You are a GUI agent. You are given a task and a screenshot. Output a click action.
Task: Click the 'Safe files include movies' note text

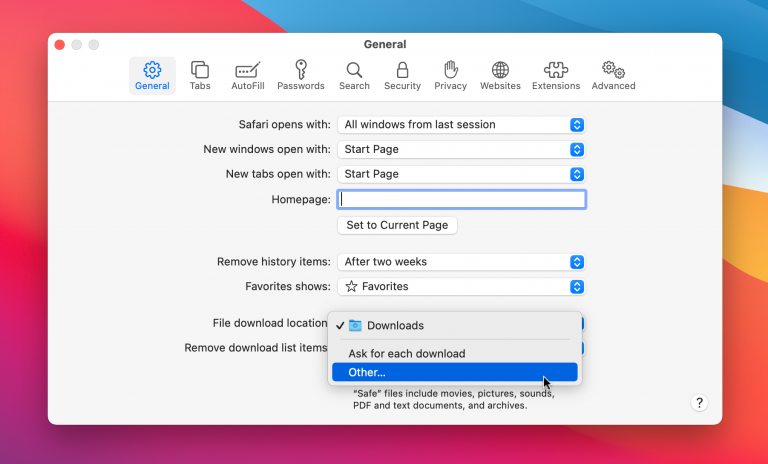click(454, 399)
